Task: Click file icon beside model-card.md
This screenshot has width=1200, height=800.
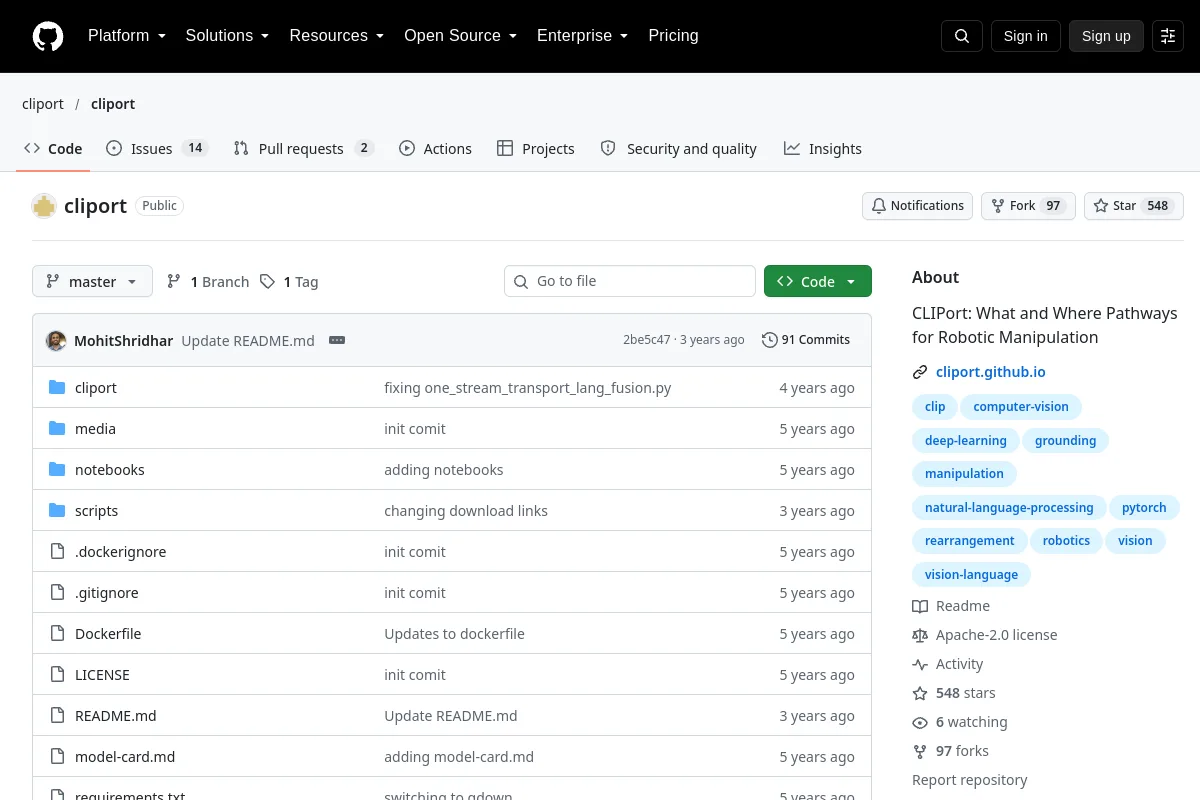Action: (x=57, y=757)
